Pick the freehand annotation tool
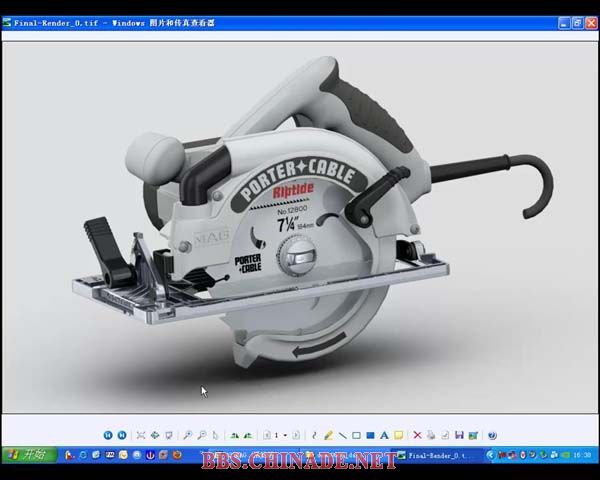 (315, 435)
